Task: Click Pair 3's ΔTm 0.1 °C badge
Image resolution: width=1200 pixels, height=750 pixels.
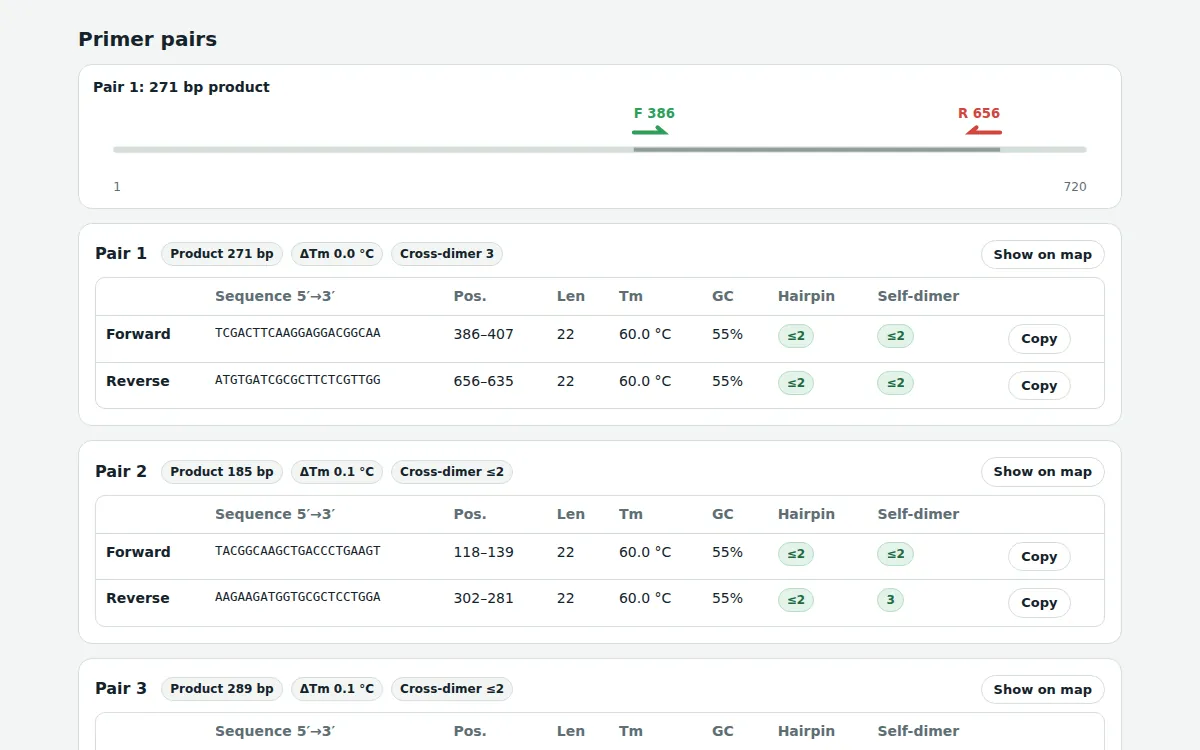Action: pyautogui.click(x=337, y=689)
